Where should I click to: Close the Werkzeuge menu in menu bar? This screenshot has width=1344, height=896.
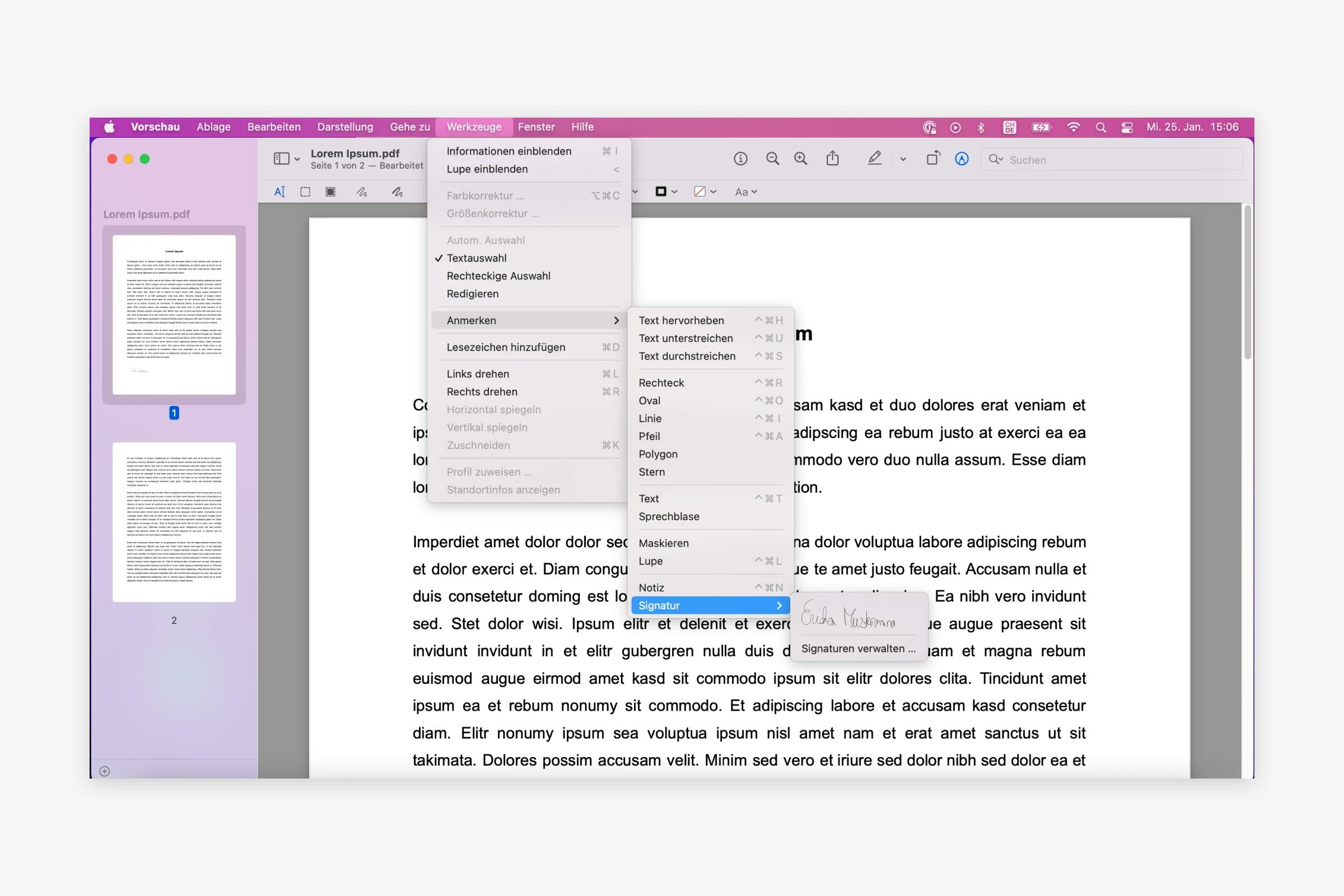click(x=474, y=127)
